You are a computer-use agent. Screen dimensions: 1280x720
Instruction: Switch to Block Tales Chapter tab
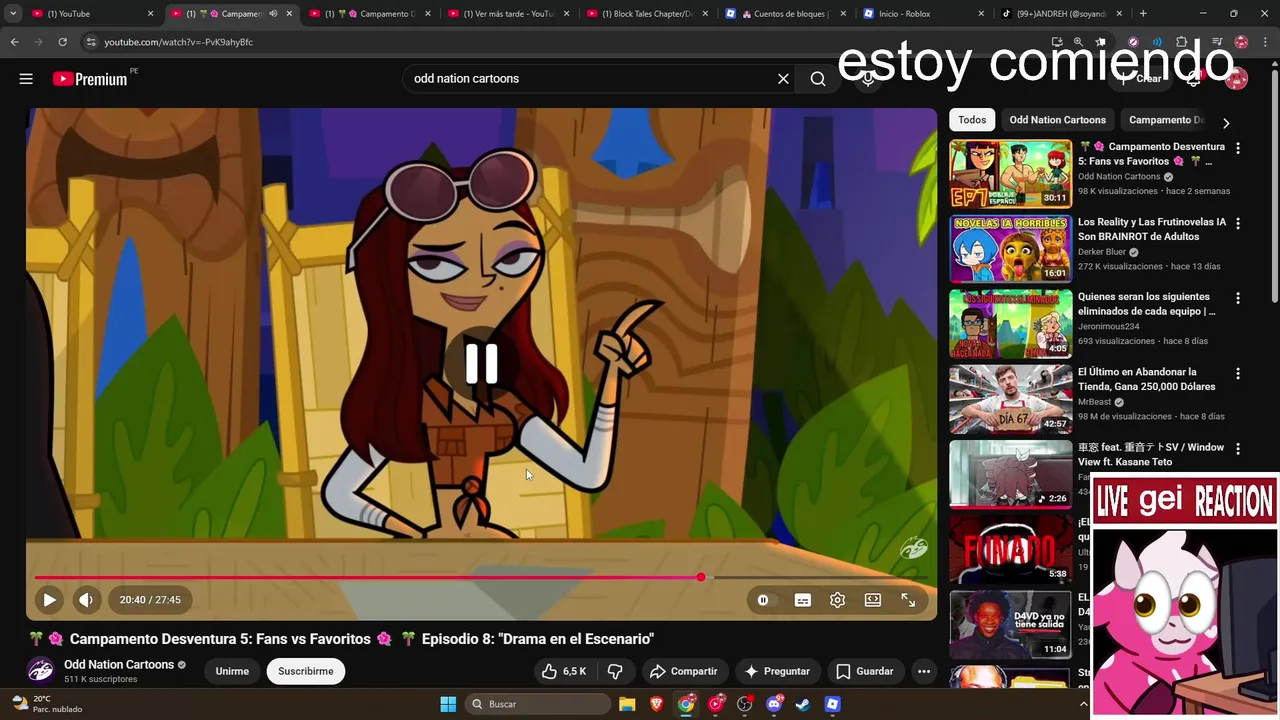647,14
